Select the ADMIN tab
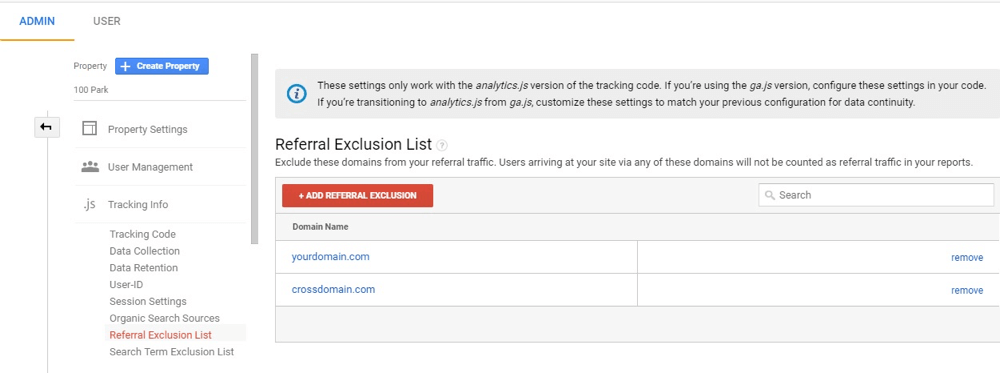This screenshot has height=373, width=1000. click(x=37, y=21)
